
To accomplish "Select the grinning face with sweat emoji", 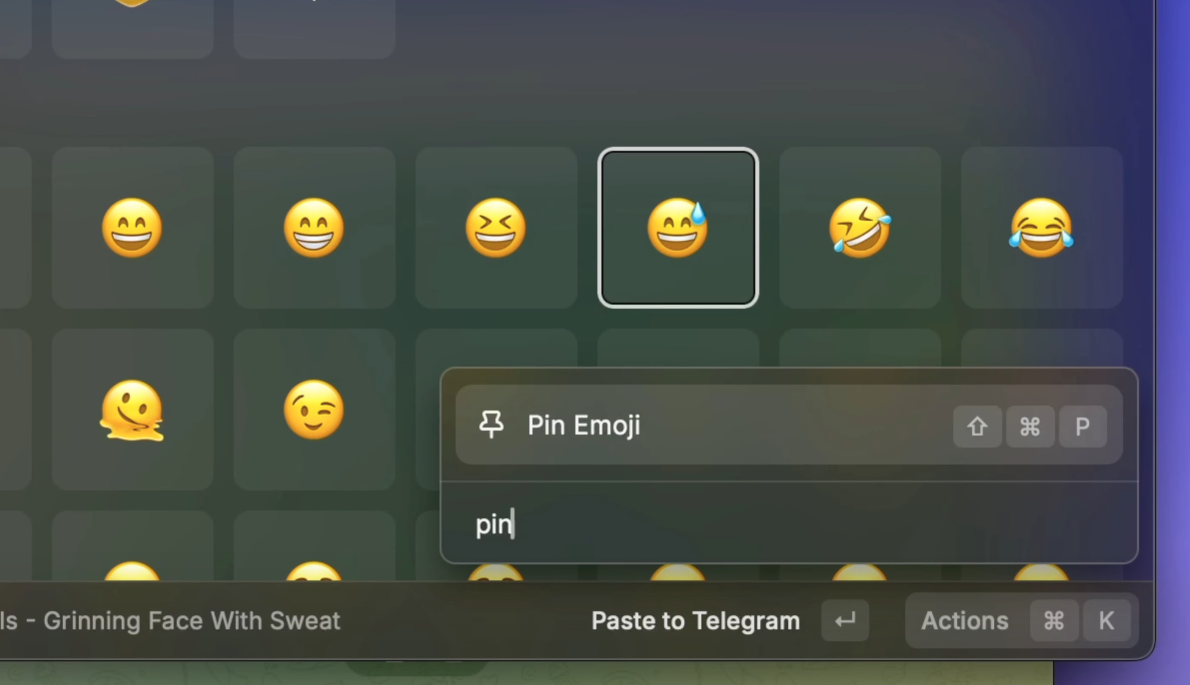I will [x=678, y=228].
